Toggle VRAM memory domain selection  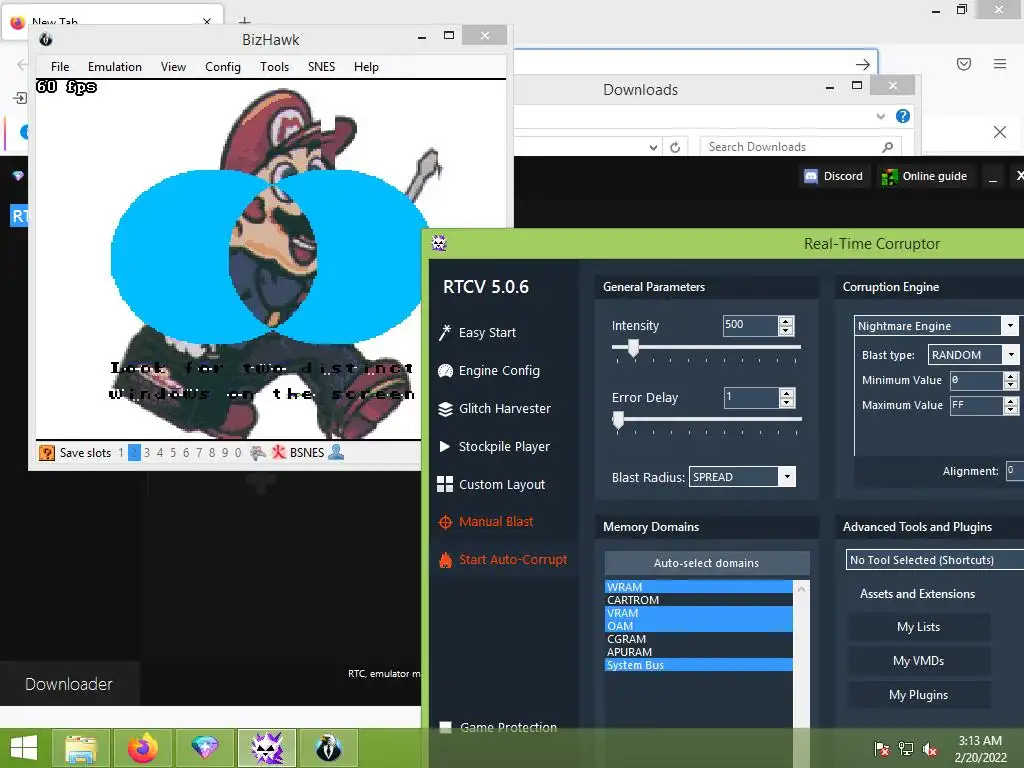click(x=698, y=613)
